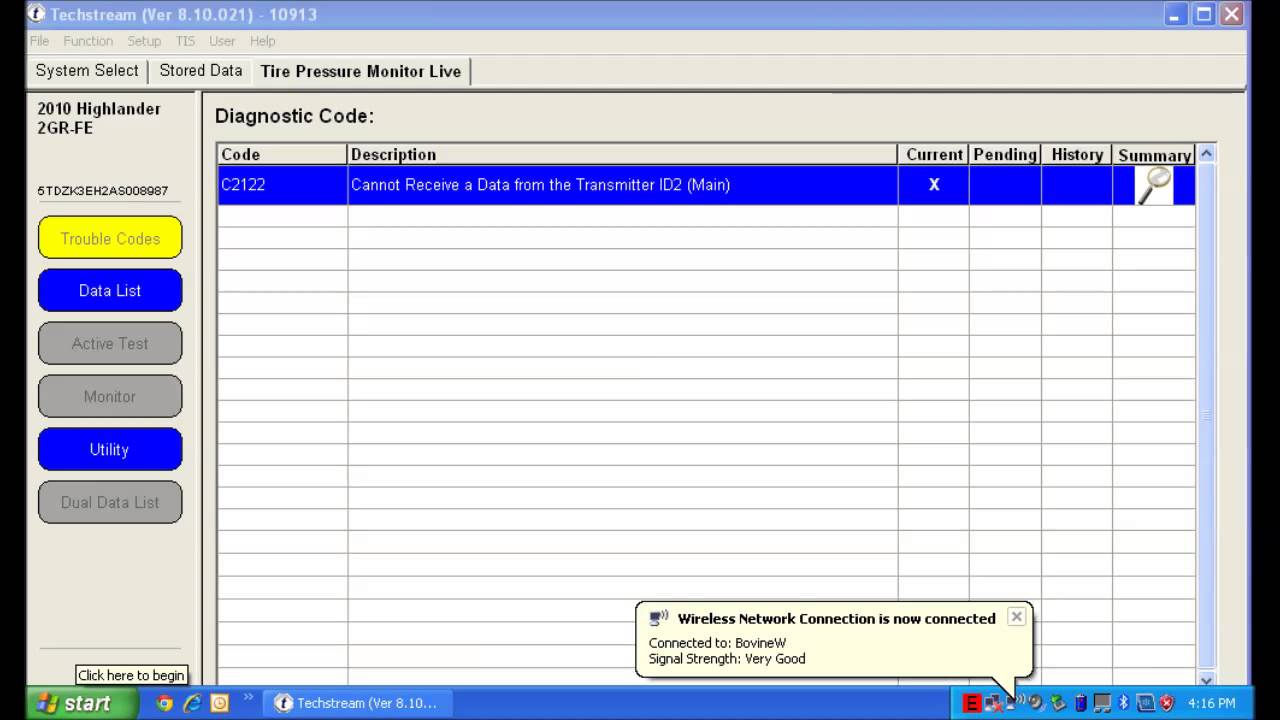Click the battery power tray icon

[x=1080, y=703]
